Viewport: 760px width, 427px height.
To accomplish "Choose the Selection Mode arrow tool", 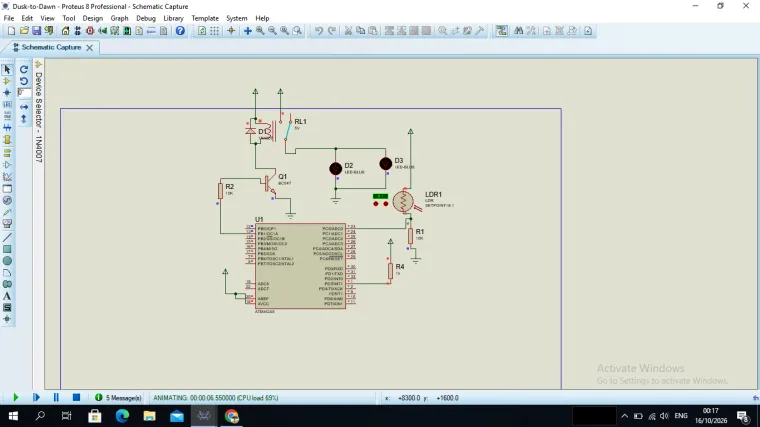I will (x=7, y=70).
